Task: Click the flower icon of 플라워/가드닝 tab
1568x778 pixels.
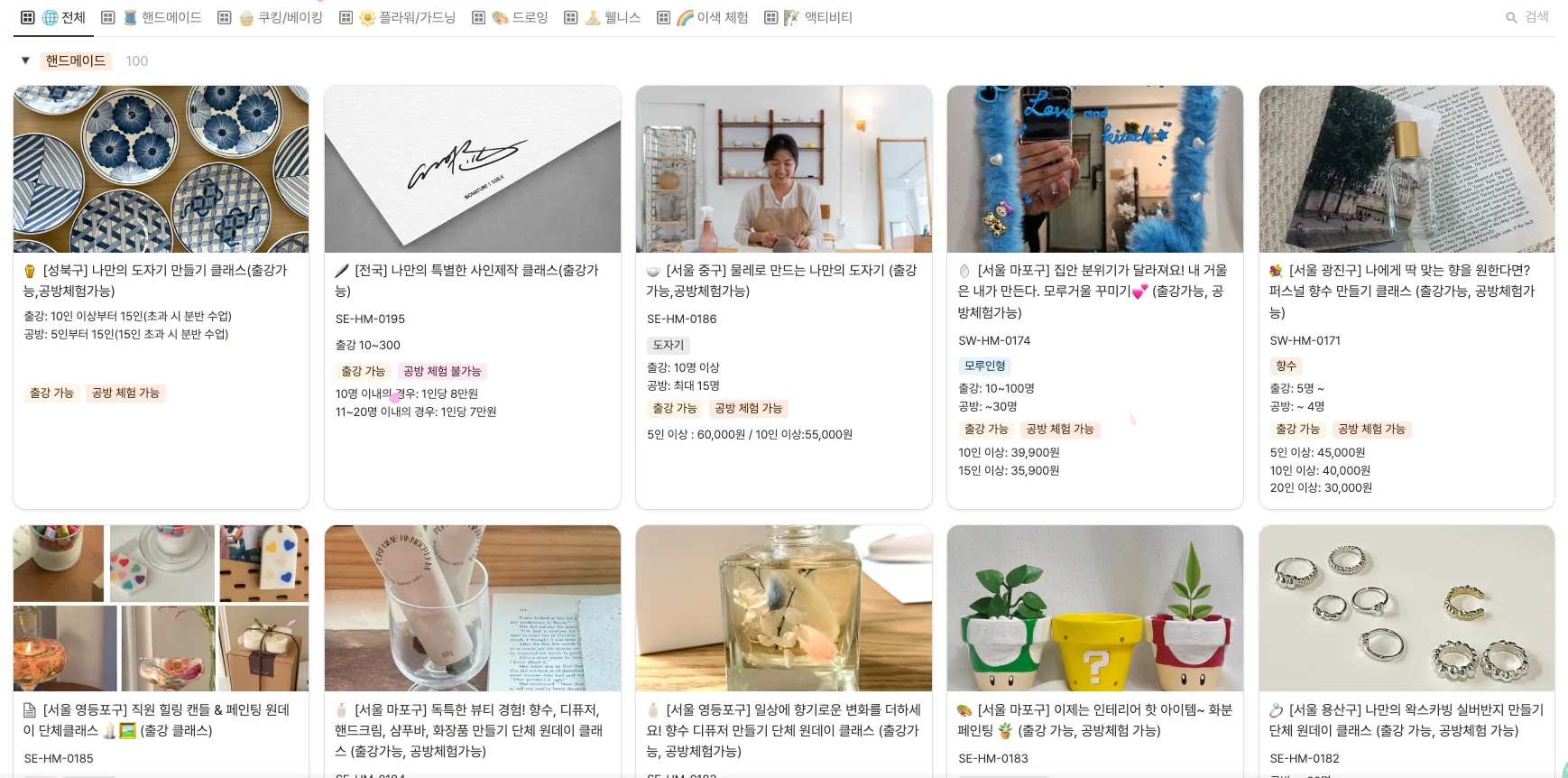Action: [x=367, y=17]
